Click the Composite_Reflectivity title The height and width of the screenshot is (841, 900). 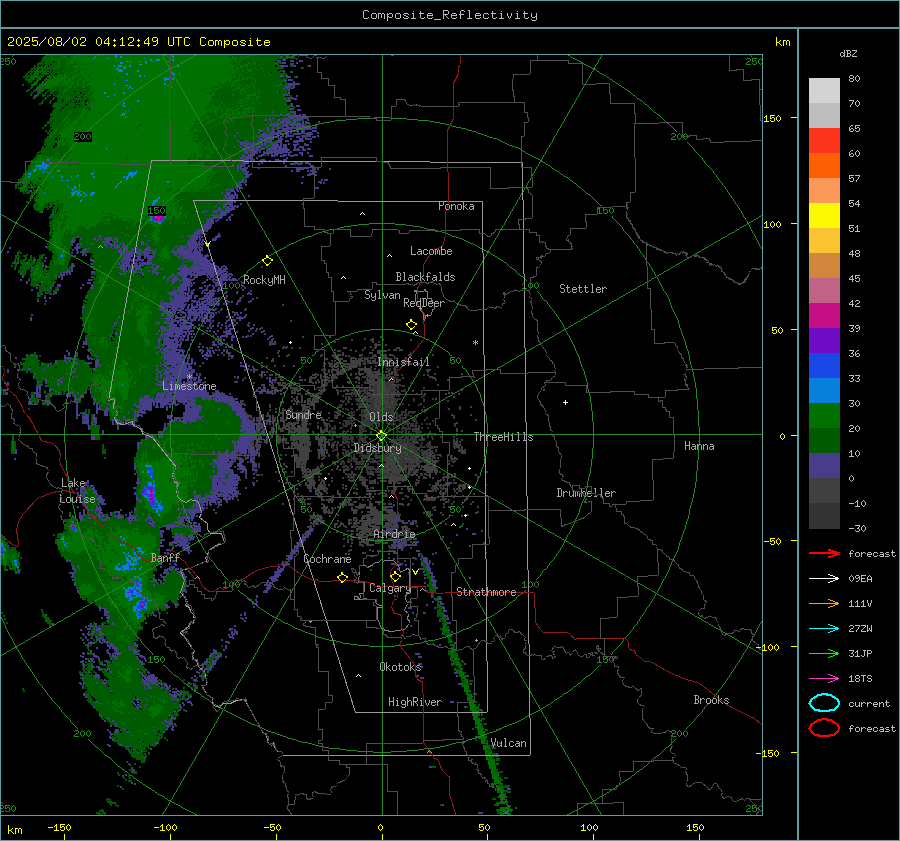pos(449,15)
